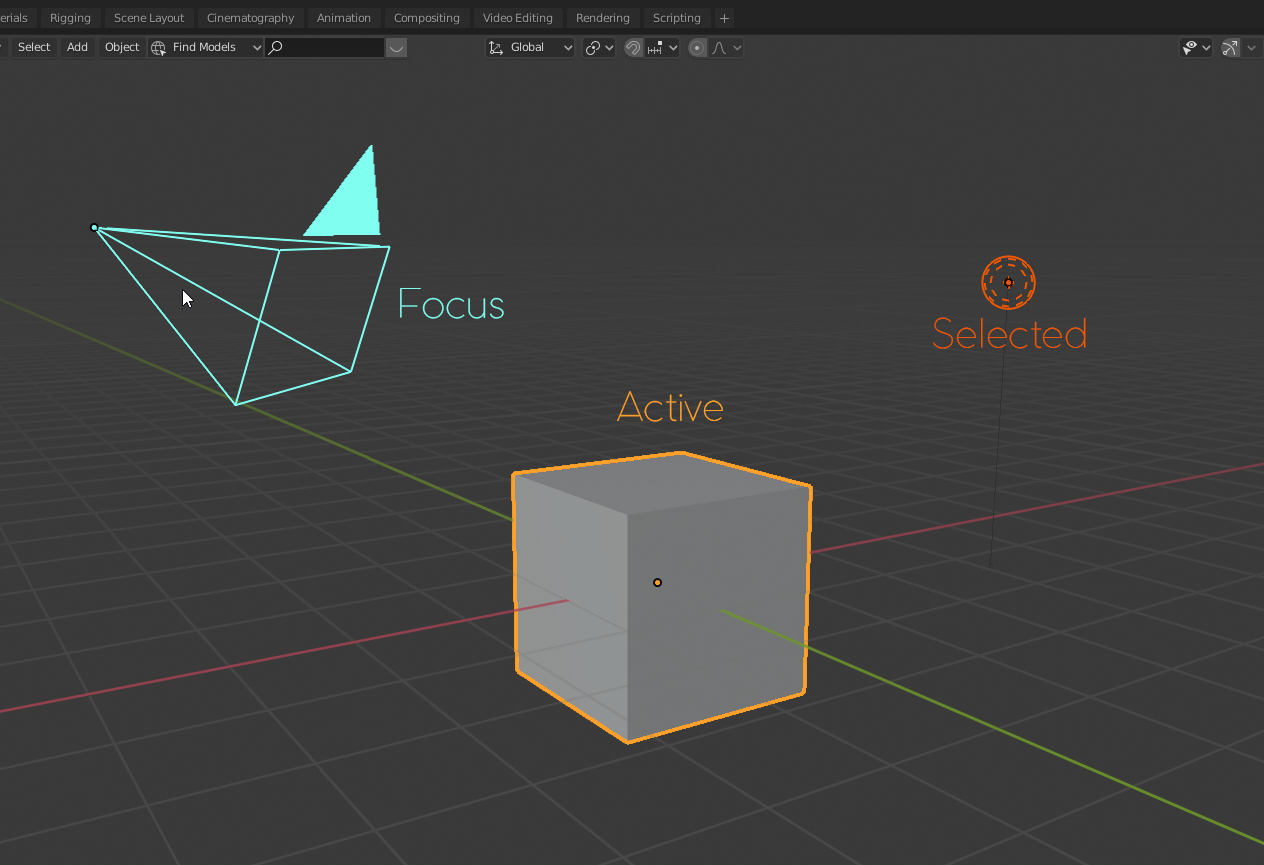
Task: Open the Scene Layout workspace tab
Action: (x=149, y=18)
